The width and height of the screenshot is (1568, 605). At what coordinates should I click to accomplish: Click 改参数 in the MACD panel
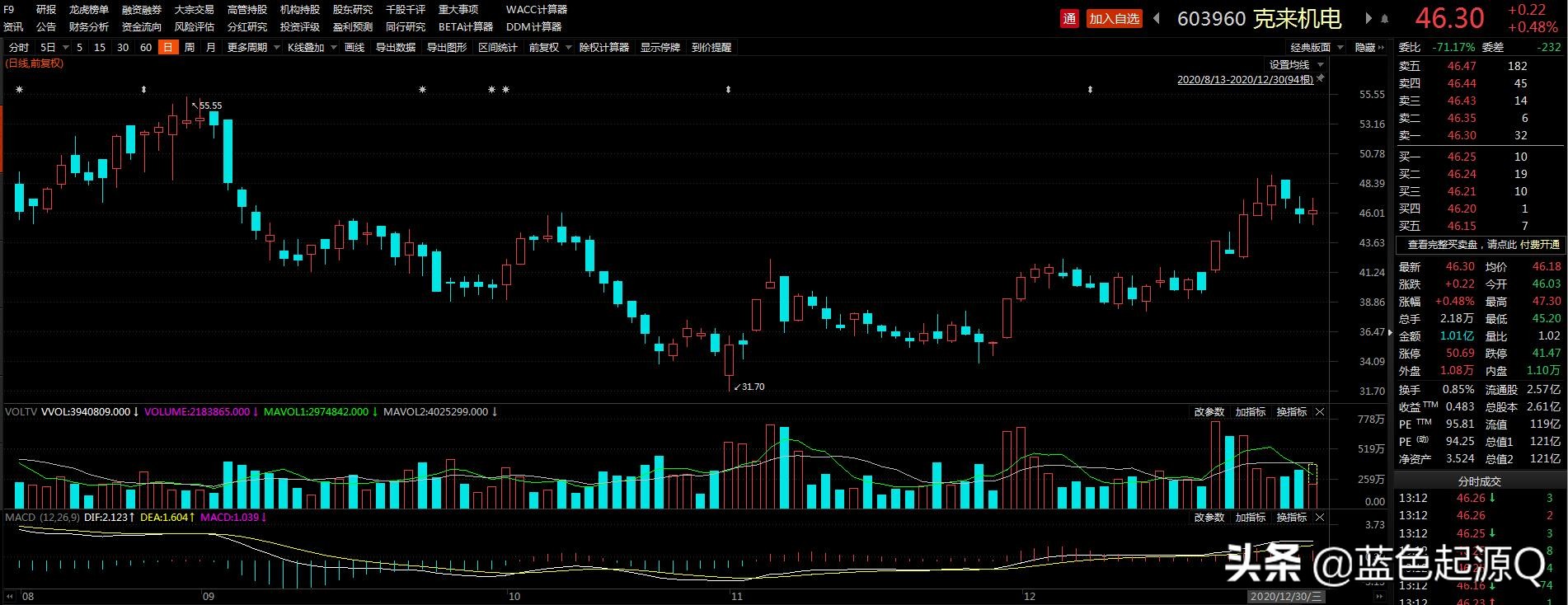coord(1209,518)
